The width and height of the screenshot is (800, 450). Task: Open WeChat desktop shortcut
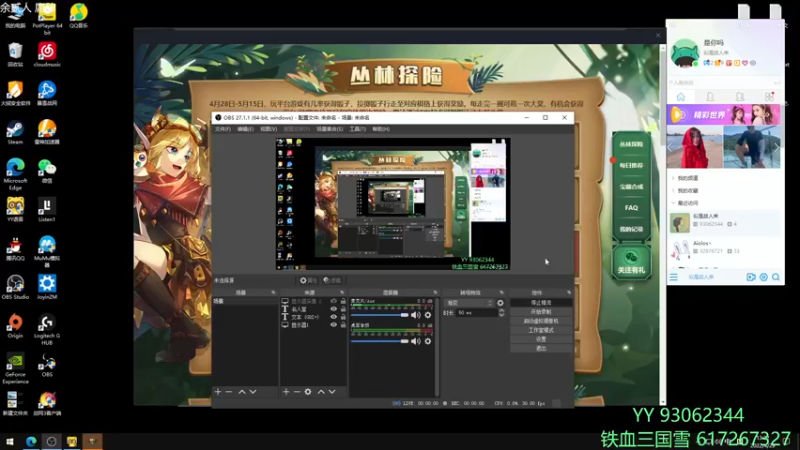[x=47, y=171]
